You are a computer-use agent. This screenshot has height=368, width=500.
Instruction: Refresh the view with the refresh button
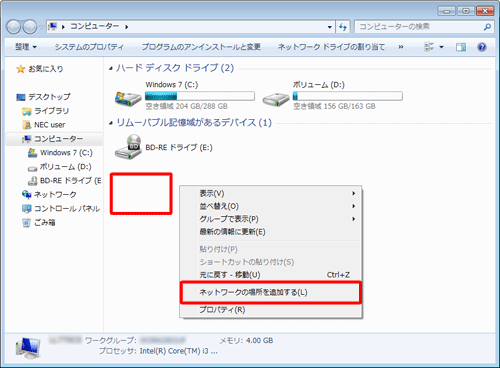coord(343,27)
